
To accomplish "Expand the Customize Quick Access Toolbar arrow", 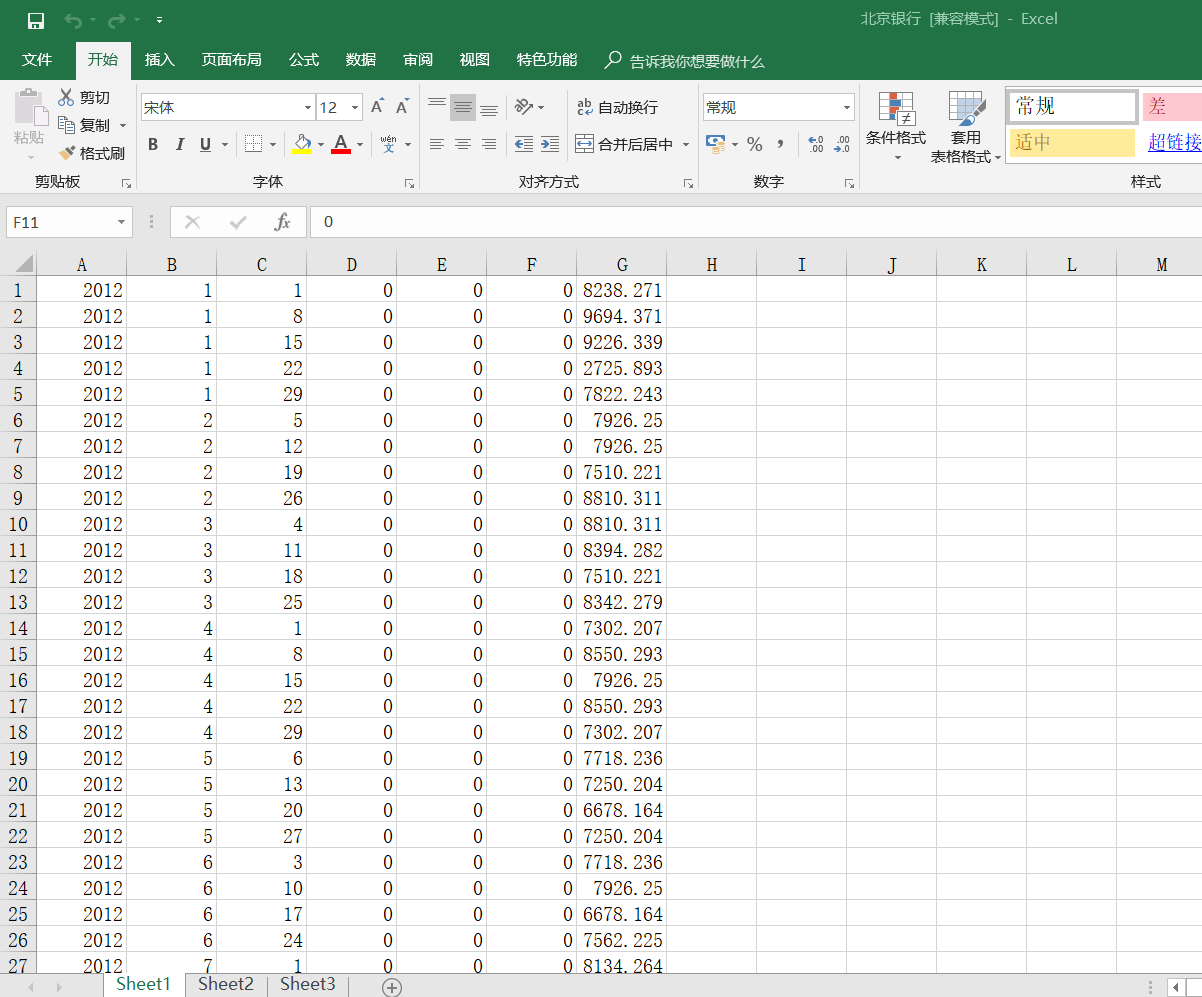I will 159,20.
